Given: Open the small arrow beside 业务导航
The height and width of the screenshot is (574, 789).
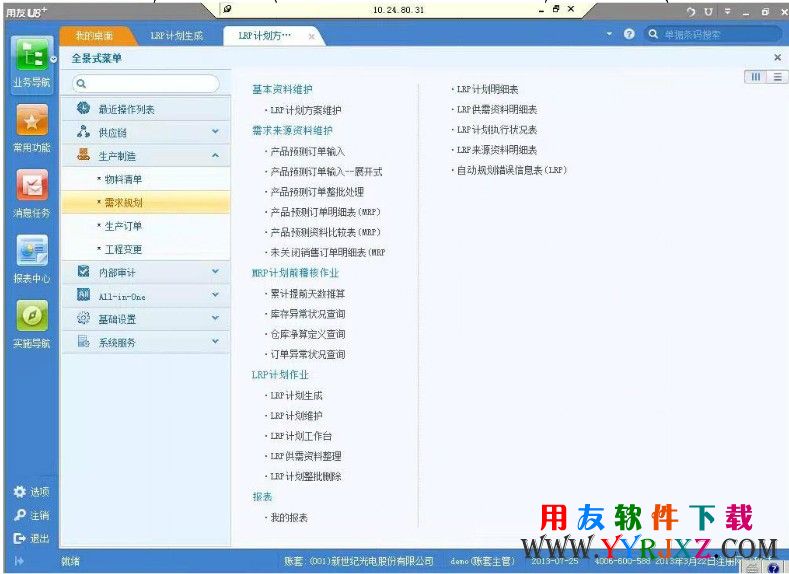Looking at the screenshot, I should click(x=53, y=59).
